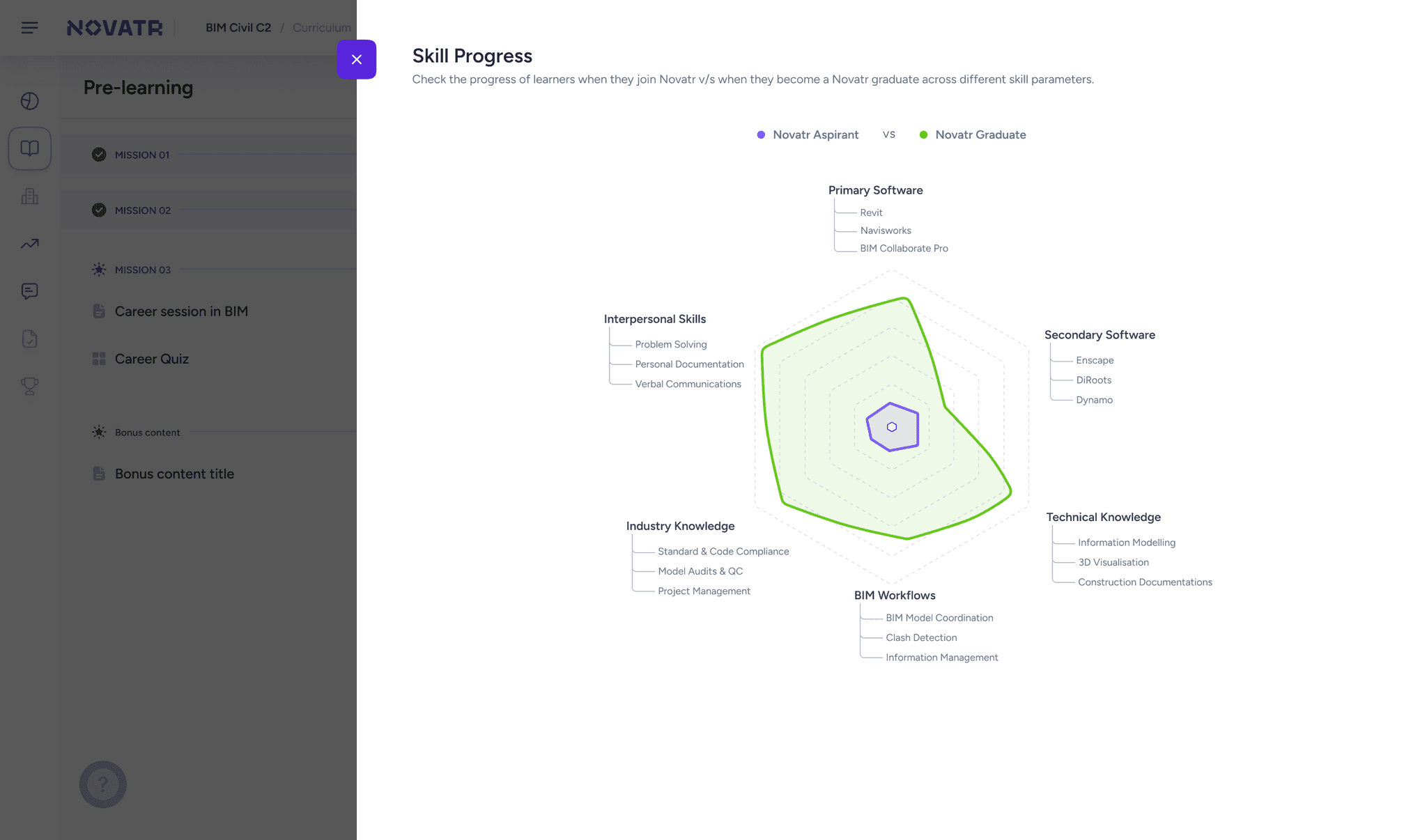Viewport: 1427px width, 840px height.
Task: Close the Skill Progress panel
Action: coord(357,60)
